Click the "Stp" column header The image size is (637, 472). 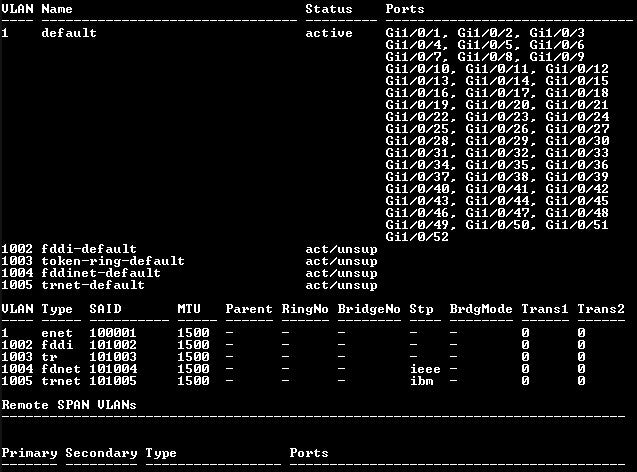[421, 309]
